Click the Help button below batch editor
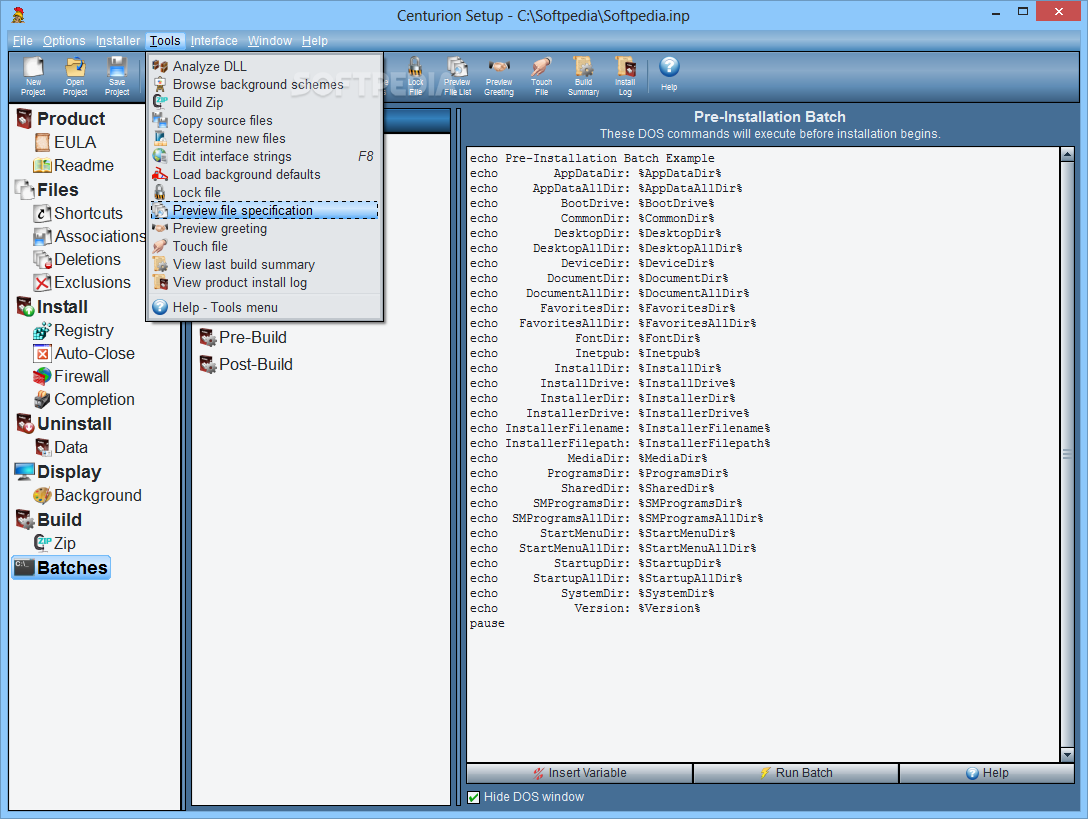Screen dimensions: 1088x819 click(x=987, y=773)
